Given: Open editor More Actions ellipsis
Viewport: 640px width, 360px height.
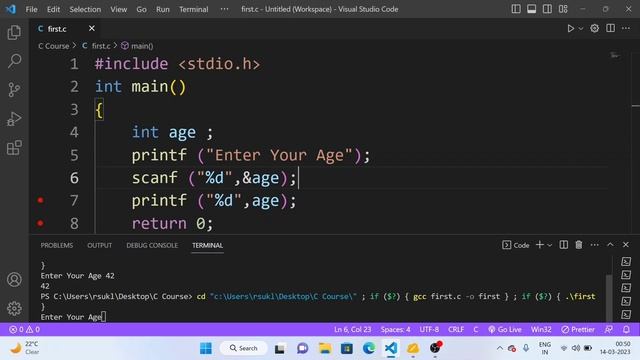Looking at the screenshot, I should 626,28.
